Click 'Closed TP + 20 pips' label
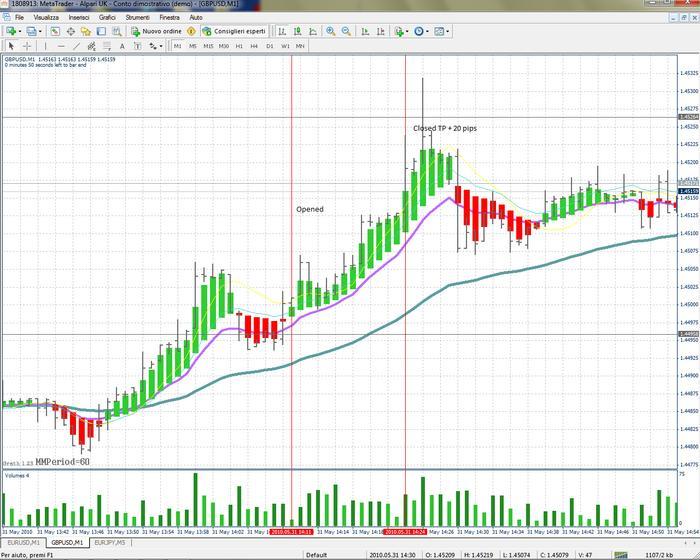The width and height of the screenshot is (700, 560). click(x=445, y=128)
